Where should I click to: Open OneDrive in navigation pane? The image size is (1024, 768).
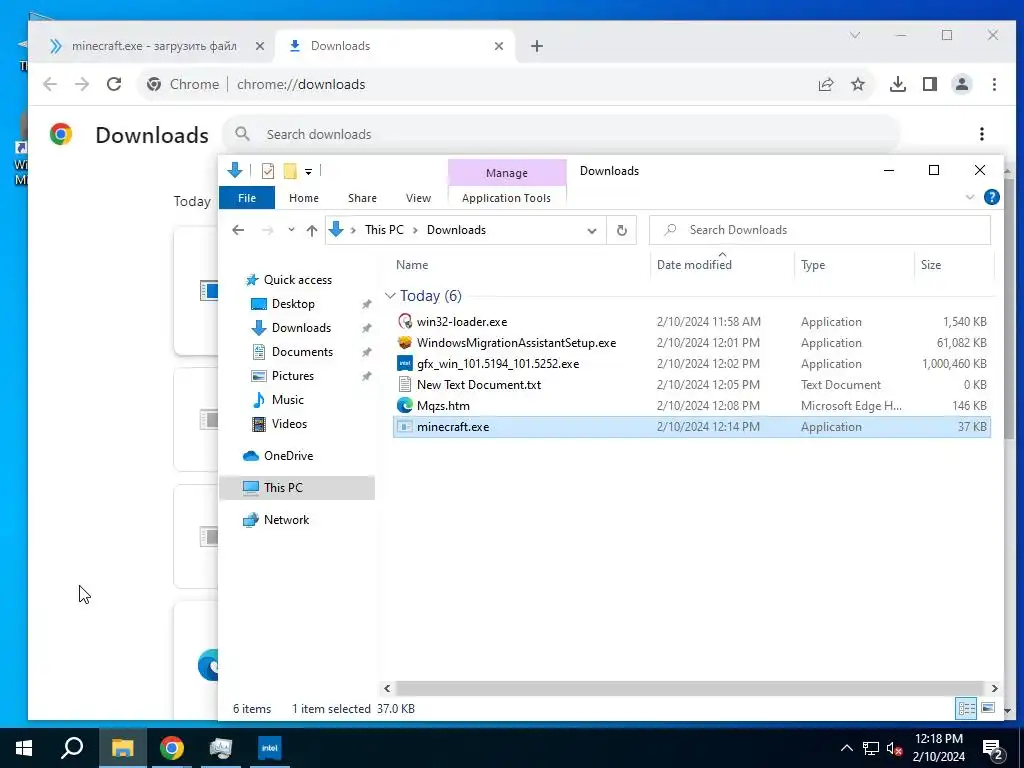(x=288, y=456)
